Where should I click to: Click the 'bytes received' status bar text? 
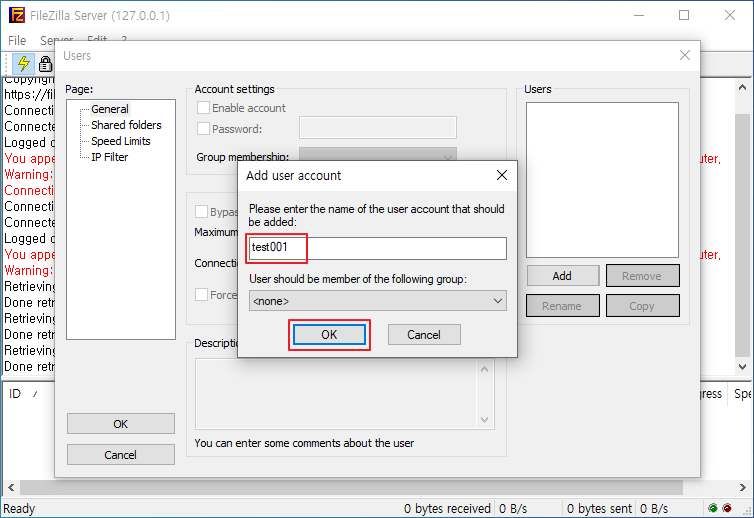click(x=447, y=508)
